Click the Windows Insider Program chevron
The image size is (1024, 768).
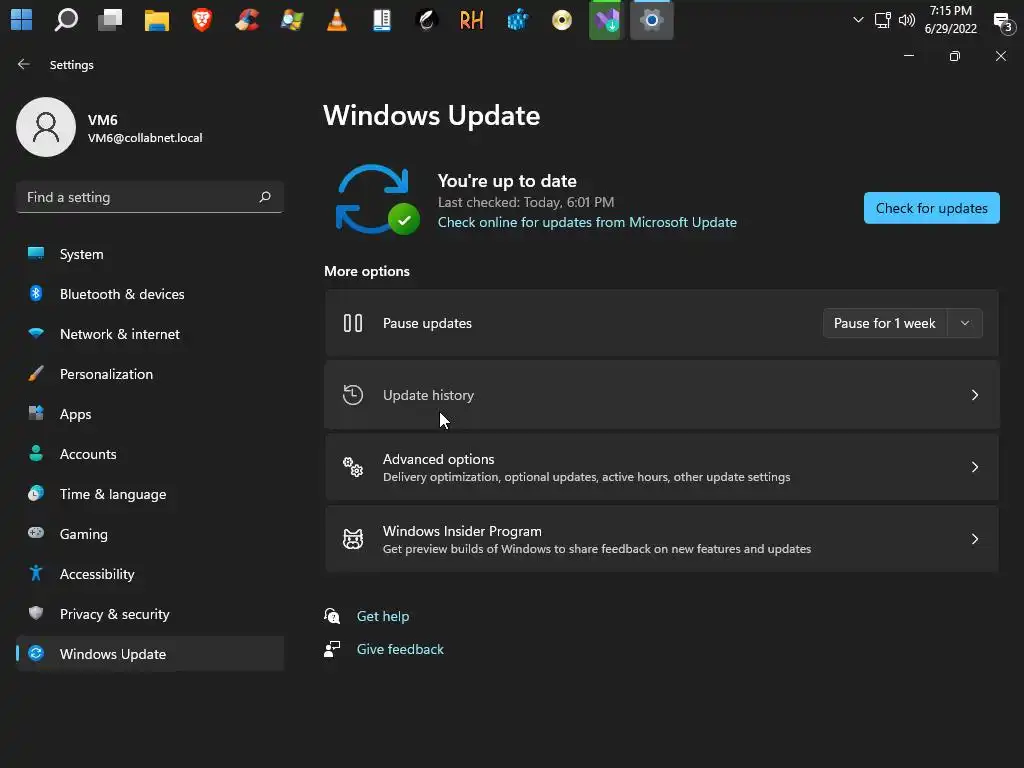(x=974, y=539)
